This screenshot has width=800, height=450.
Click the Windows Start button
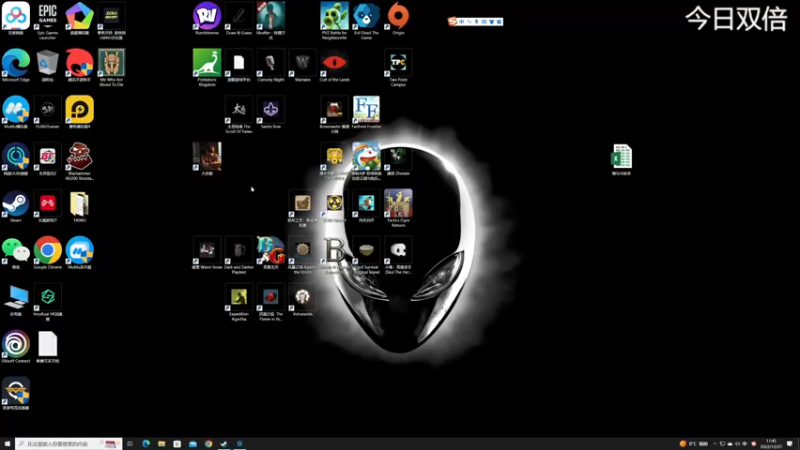click(x=7, y=444)
